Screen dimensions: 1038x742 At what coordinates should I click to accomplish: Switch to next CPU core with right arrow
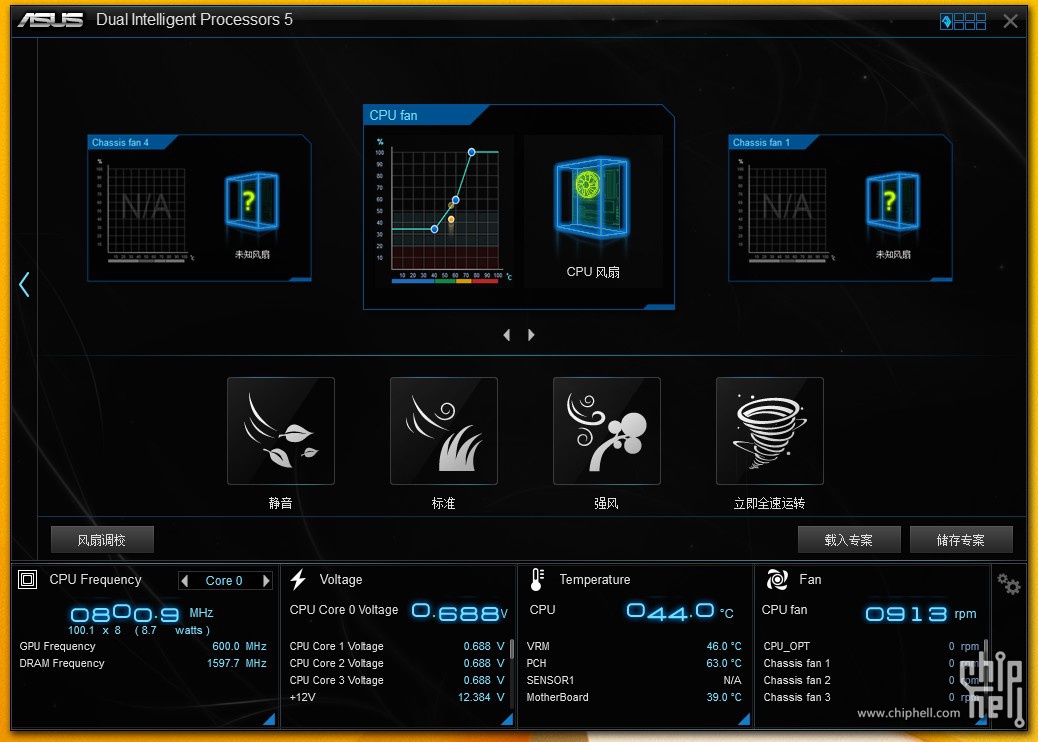pyautogui.click(x=266, y=580)
